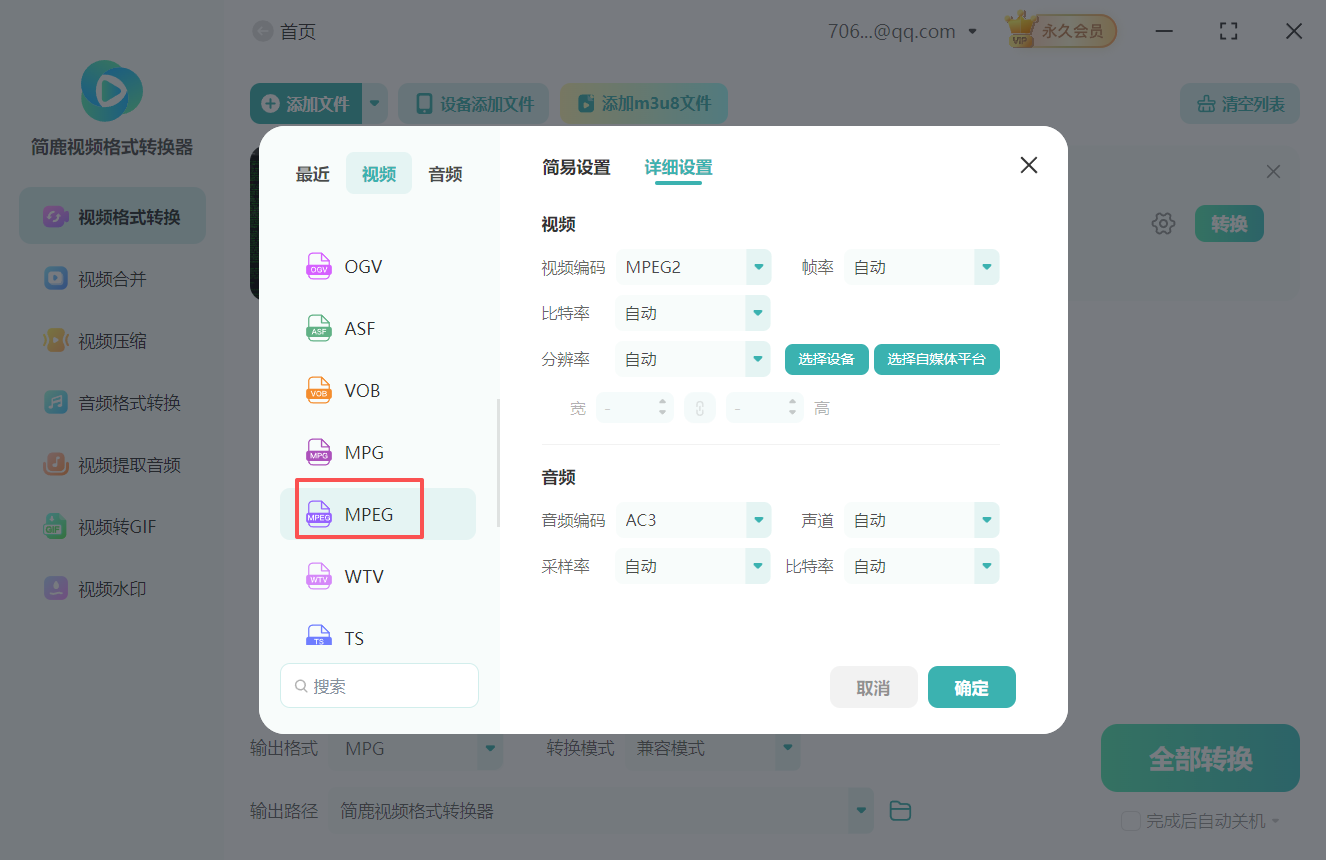Image resolution: width=1326 pixels, height=860 pixels.
Task: Switch to the 音频 format tab
Action: 444,173
